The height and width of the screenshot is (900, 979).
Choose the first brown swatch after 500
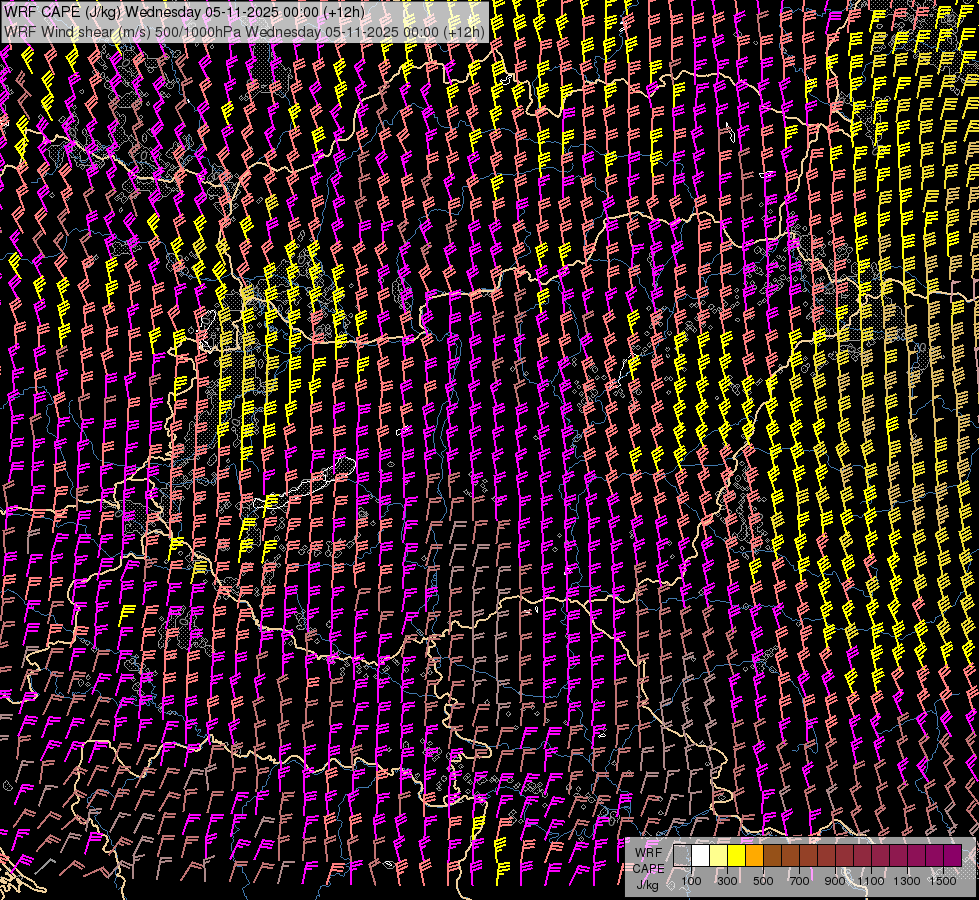(772, 855)
